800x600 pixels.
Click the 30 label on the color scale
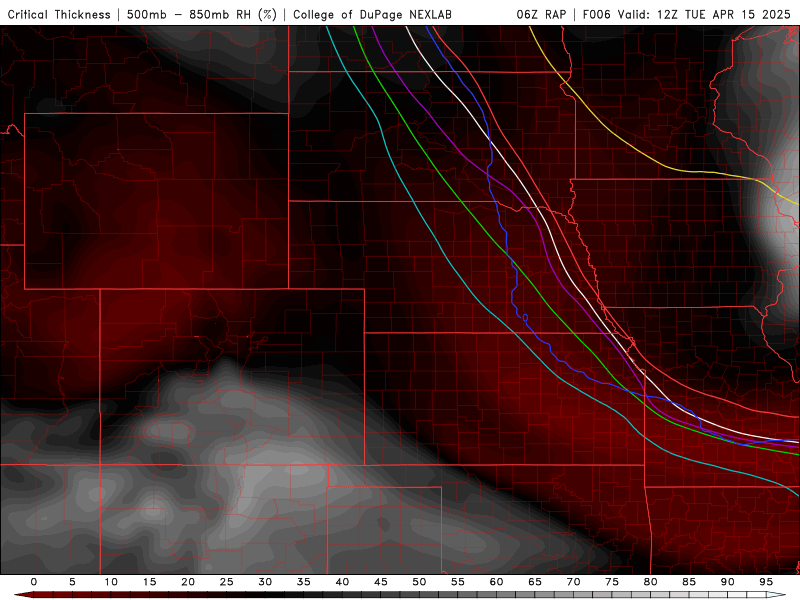[265, 582]
